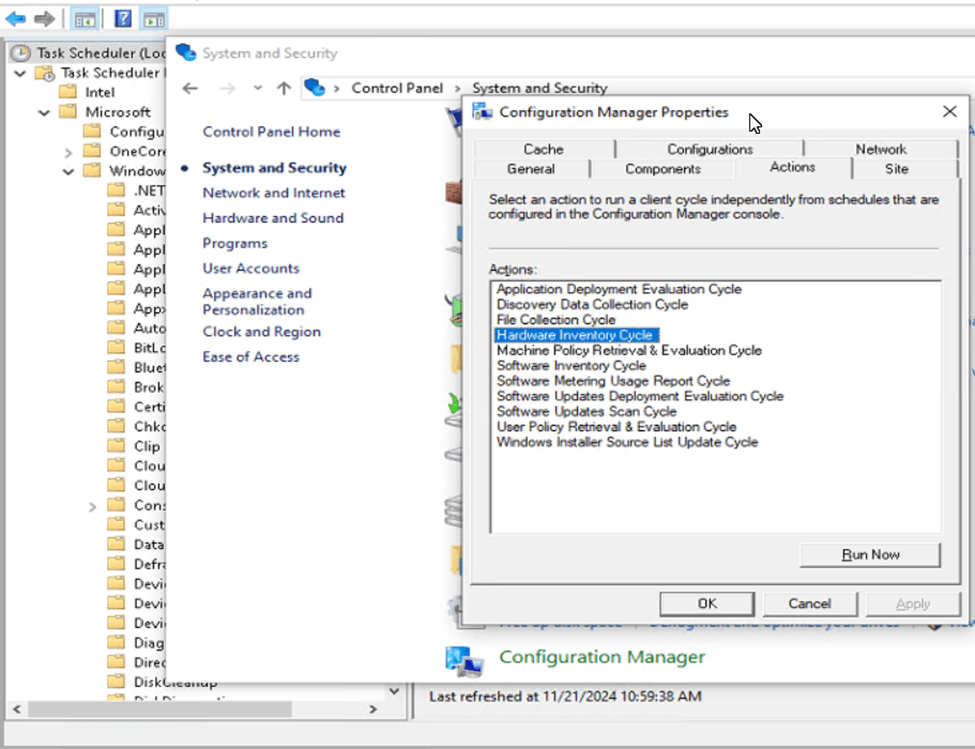This screenshot has height=749, width=975.
Task: Click the Back arrow in Control Panel window
Action: [190, 88]
